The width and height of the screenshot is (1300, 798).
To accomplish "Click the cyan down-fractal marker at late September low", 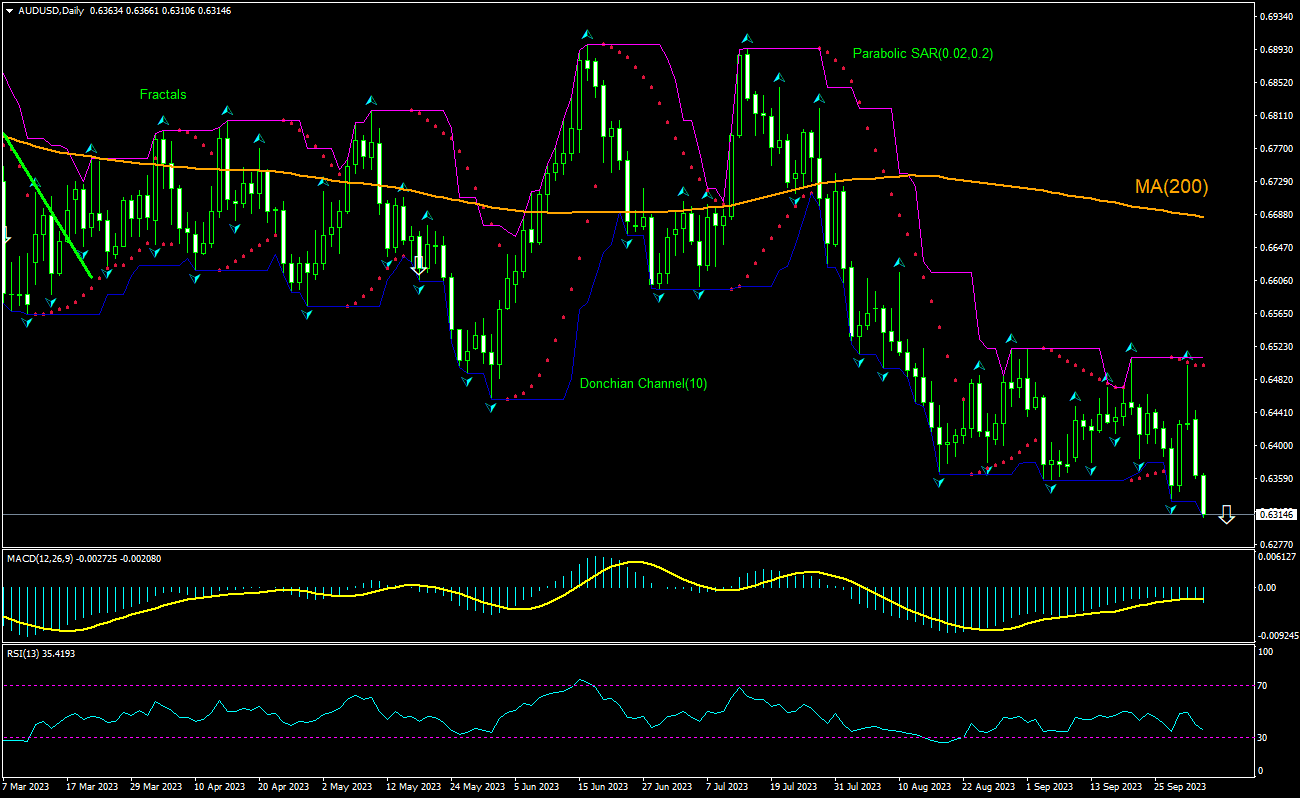I will [1172, 510].
